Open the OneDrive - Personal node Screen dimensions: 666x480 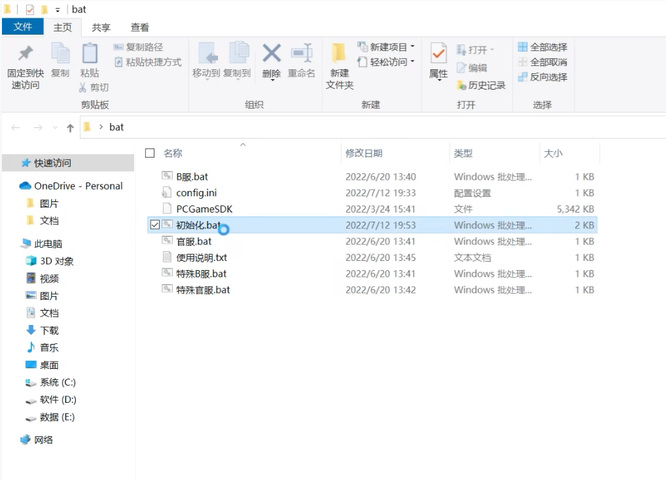[71, 186]
